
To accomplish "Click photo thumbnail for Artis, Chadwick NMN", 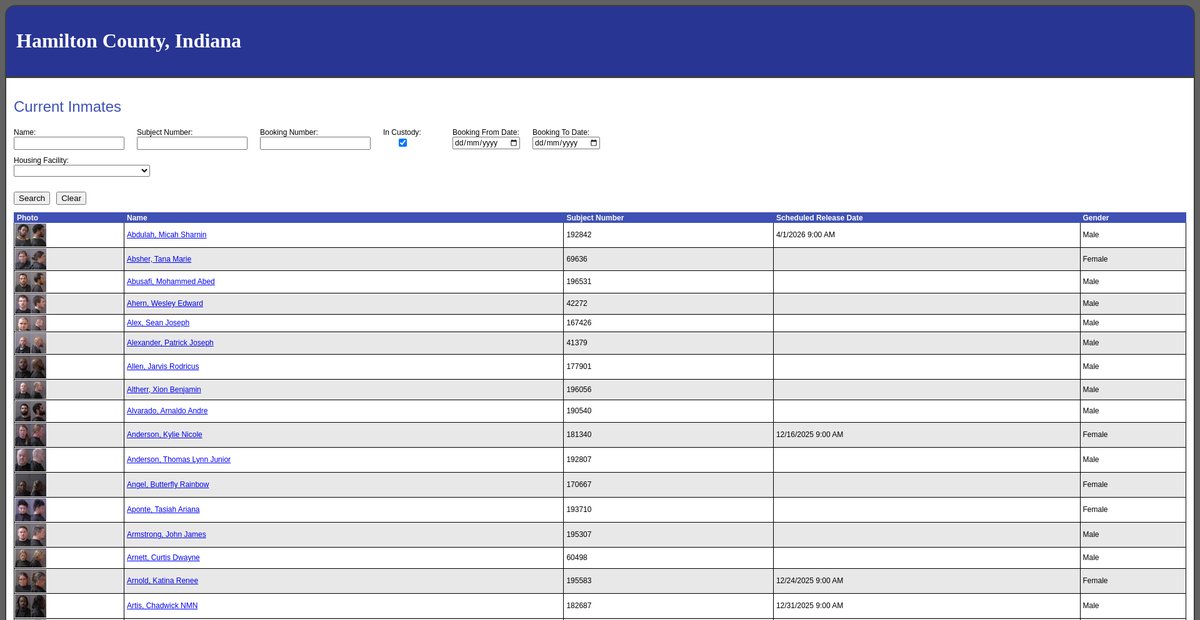I will pyautogui.click(x=30, y=606).
